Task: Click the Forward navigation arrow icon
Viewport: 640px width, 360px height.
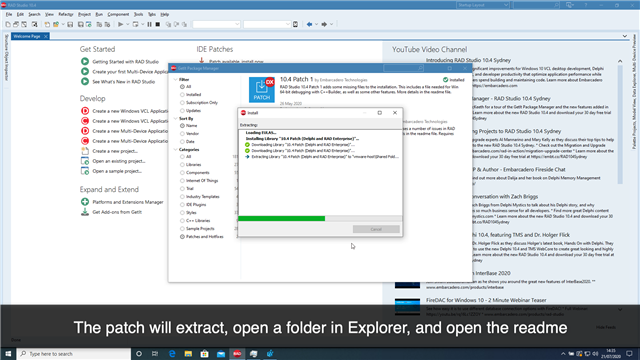Action: [324, 24]
